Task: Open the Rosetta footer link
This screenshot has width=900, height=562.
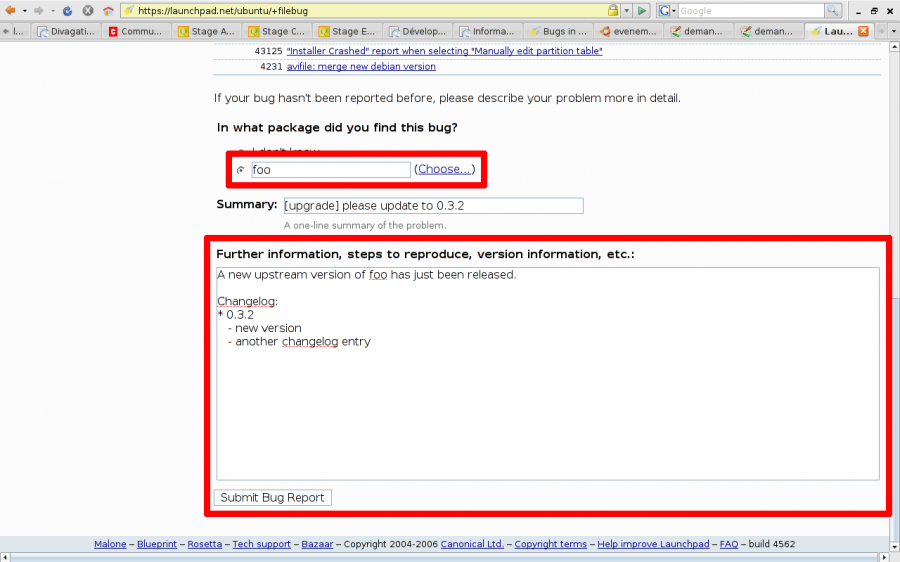Action: [204, 544]
